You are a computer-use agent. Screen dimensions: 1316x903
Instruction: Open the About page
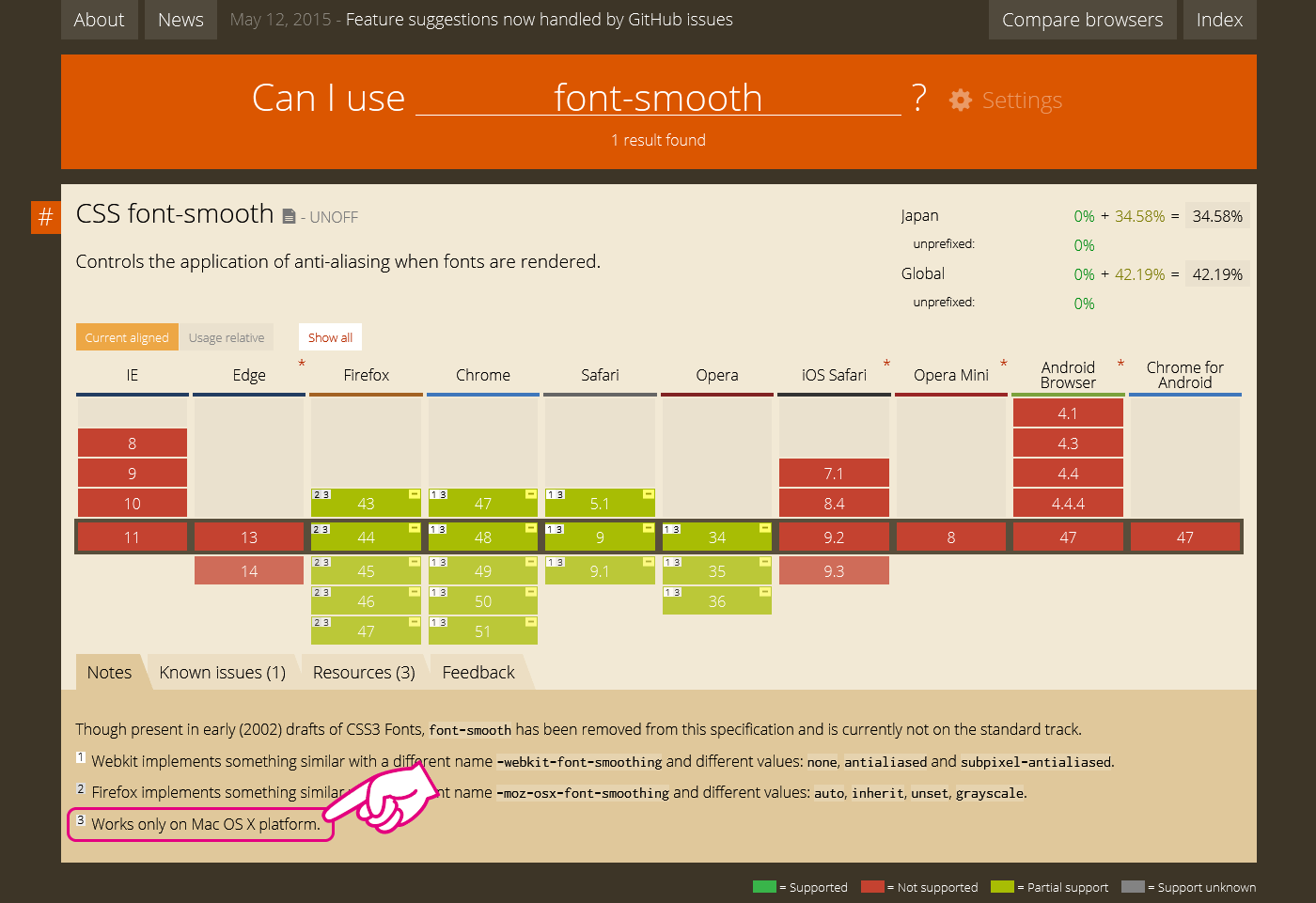tap(100, 20)
